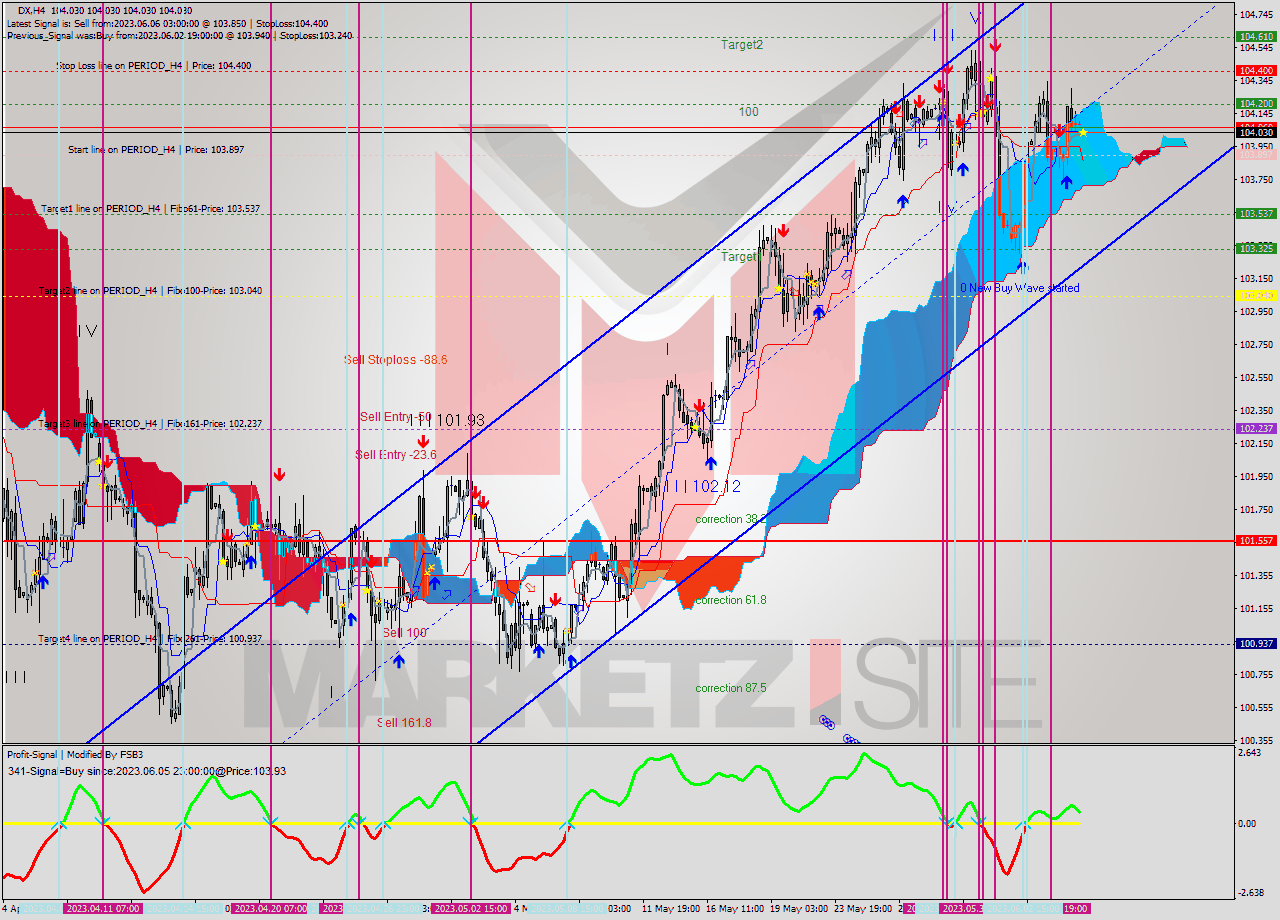The image size is (1280, 920).
Task: Click the Fib161 102.237 line label
Action: point(151,423)
